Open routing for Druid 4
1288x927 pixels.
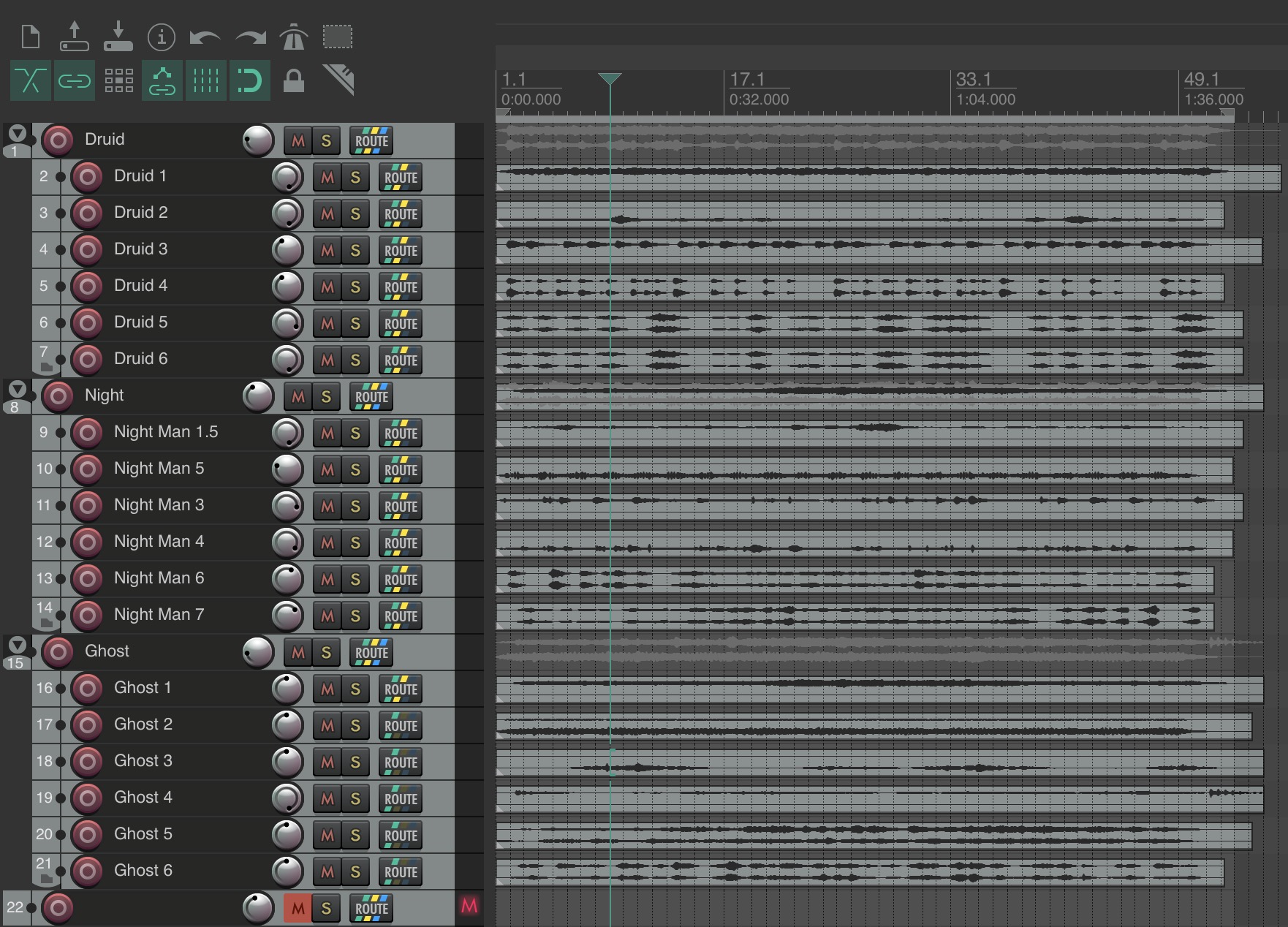pos(401,287)
